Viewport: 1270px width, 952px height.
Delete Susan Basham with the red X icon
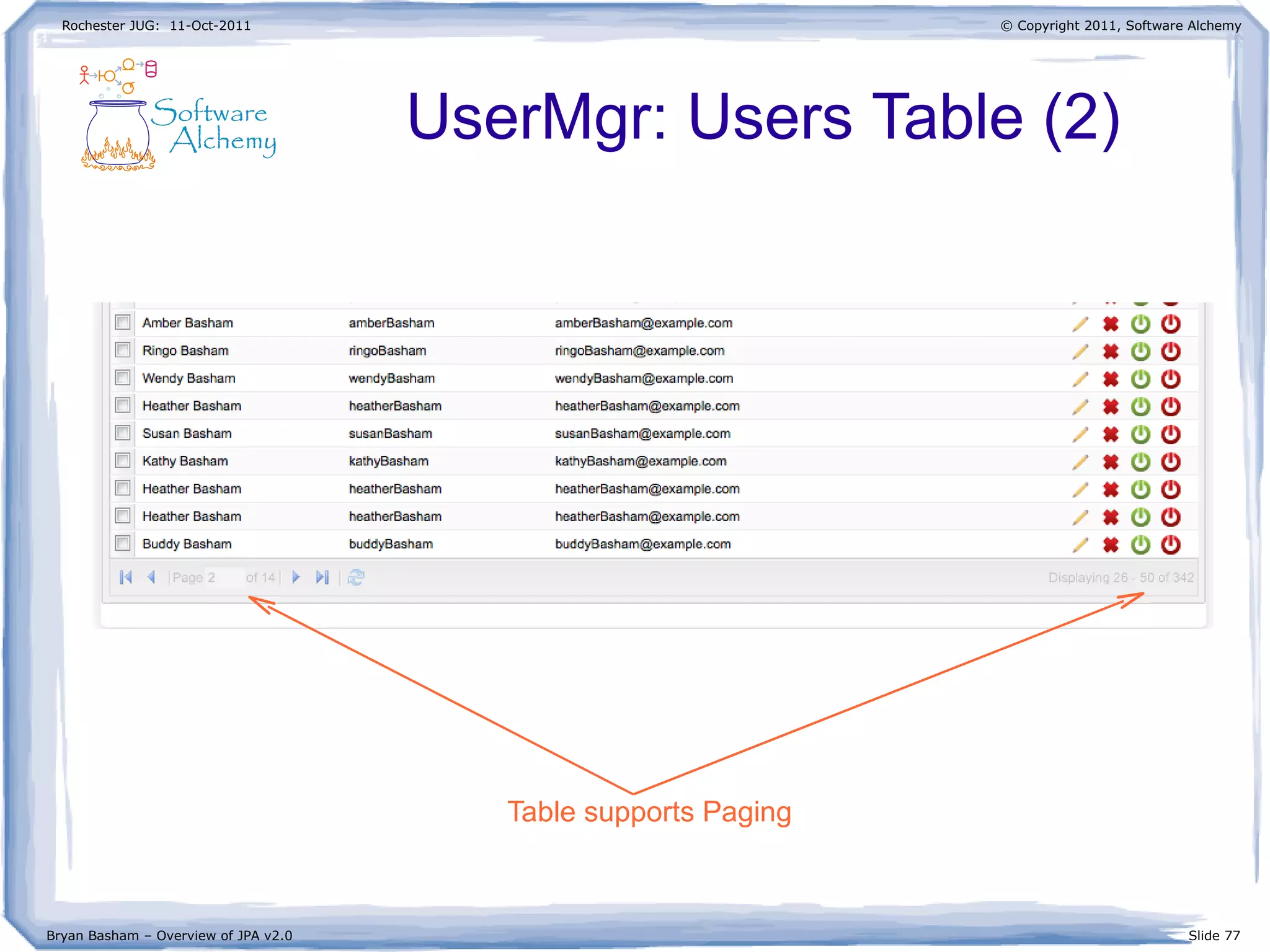1111,434
